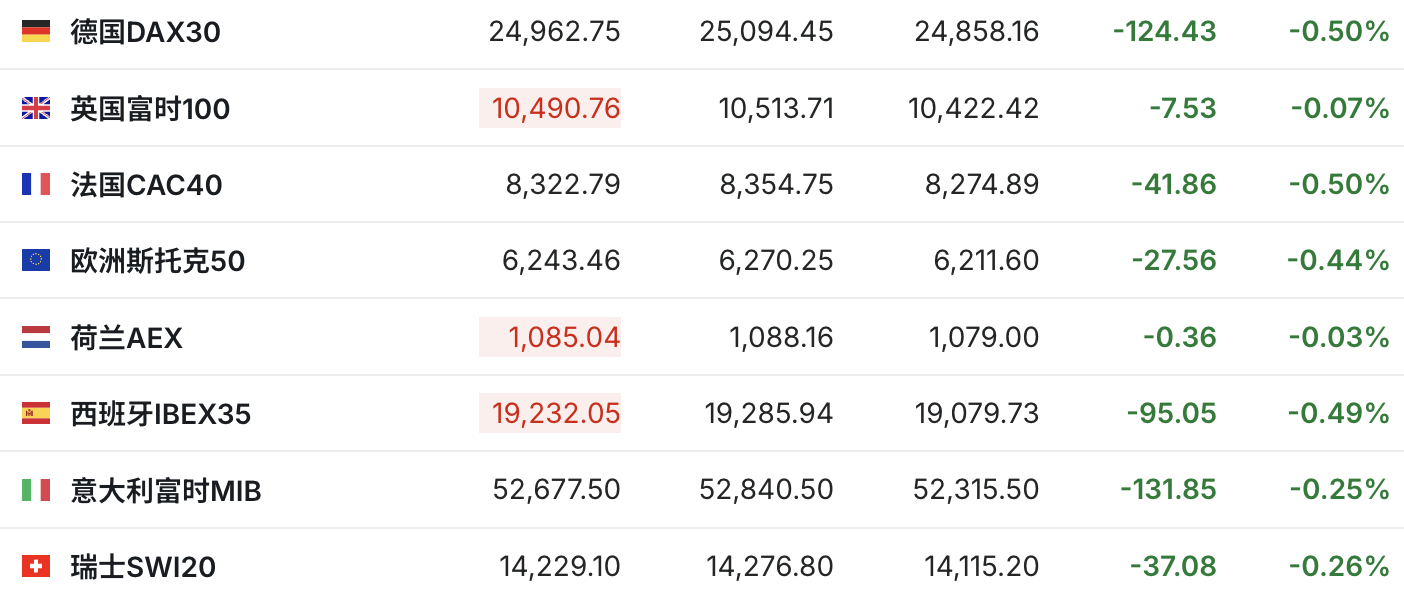The height and width of the screenshot is (592, 1404).
Task: Open the 欧洲斯托克50 index link
Action: [158, 261]
